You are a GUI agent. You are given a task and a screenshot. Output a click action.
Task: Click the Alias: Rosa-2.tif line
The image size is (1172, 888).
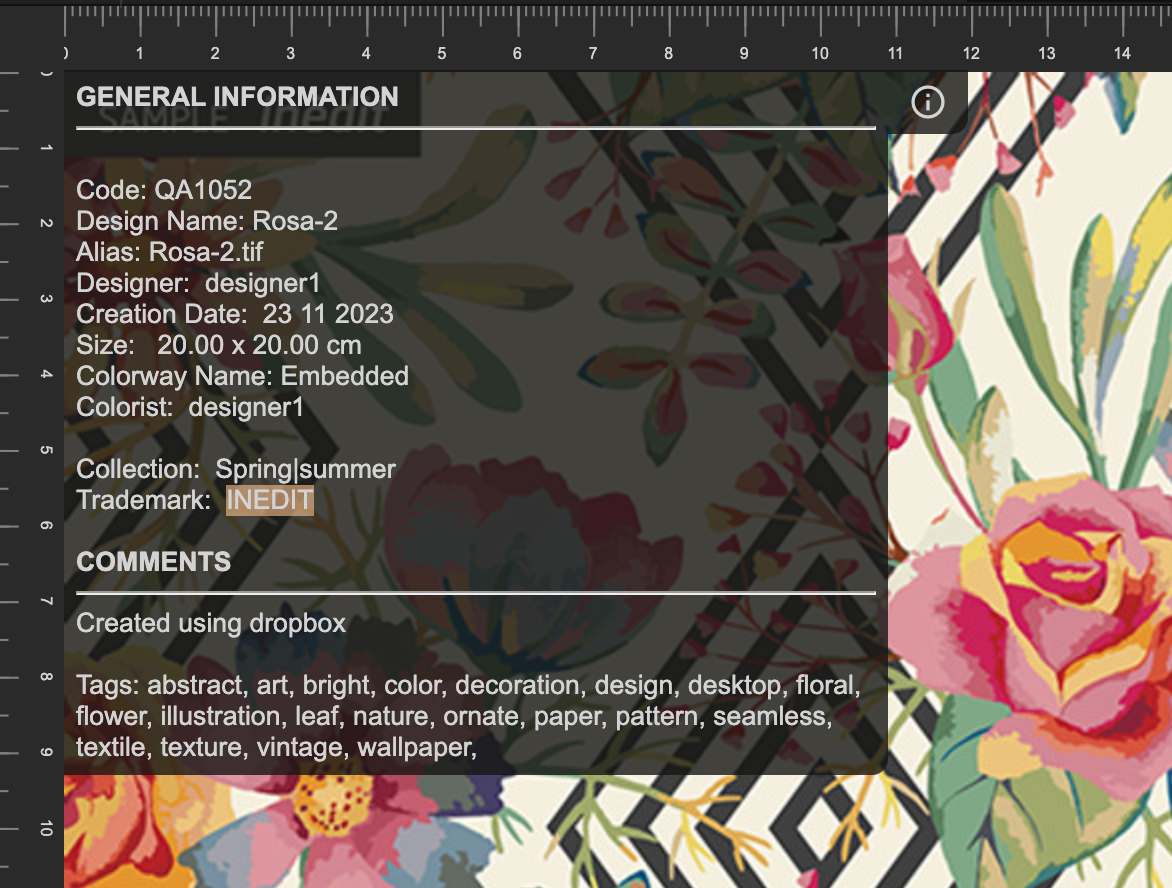pos(170,252)
